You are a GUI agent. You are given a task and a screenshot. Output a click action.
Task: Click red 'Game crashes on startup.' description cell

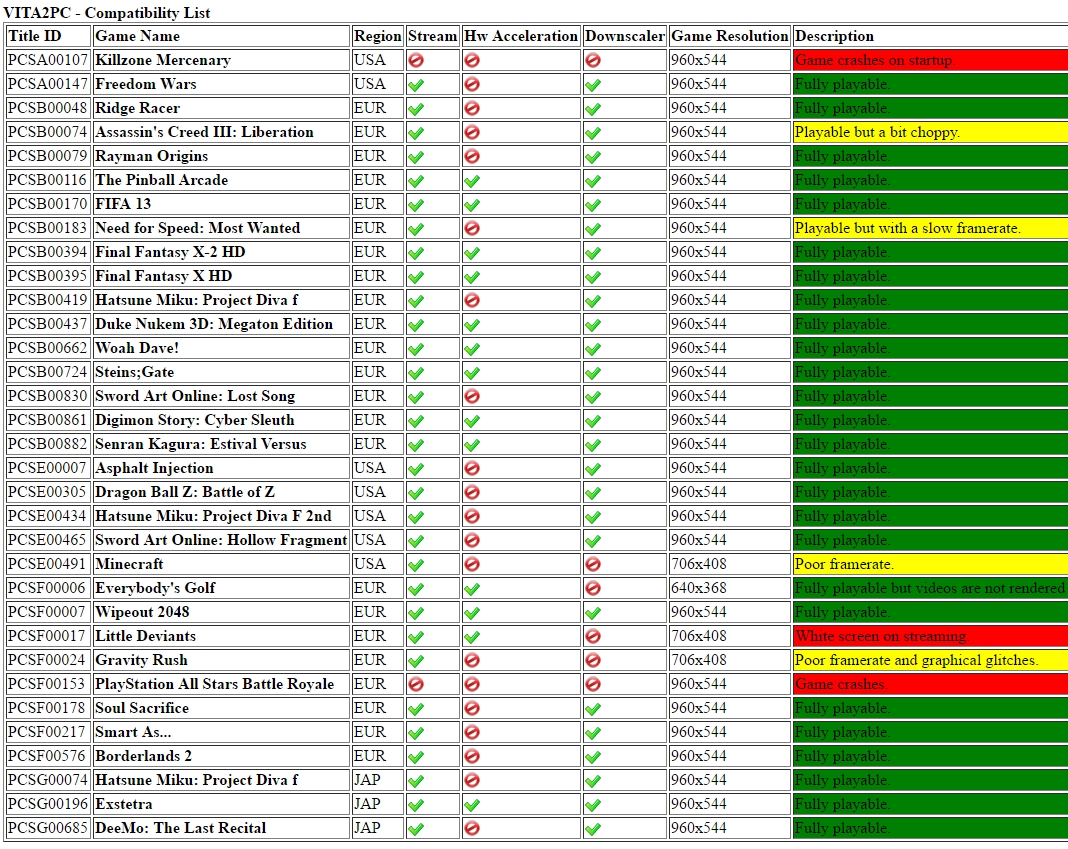click(930, 60)
